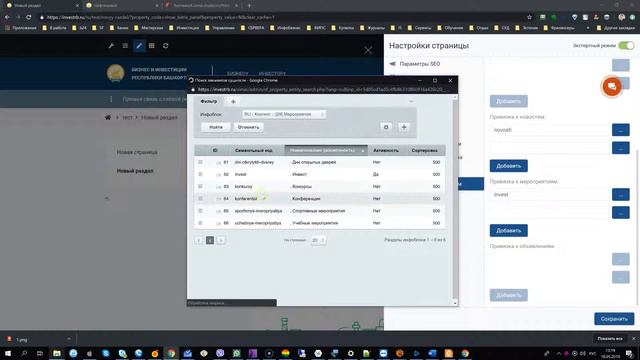Select the Спортивные мероприятия row name
640x360 pixels.
coord(318,211)
